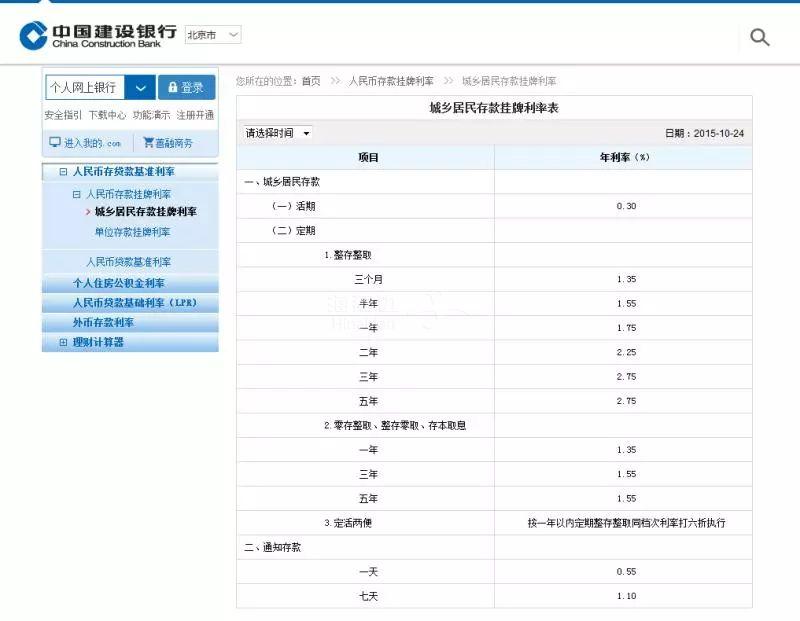Open 人民币贷款基础利率（LPR） menu item
The height and width of the screenshot is (621, 800).
[134, 303]
